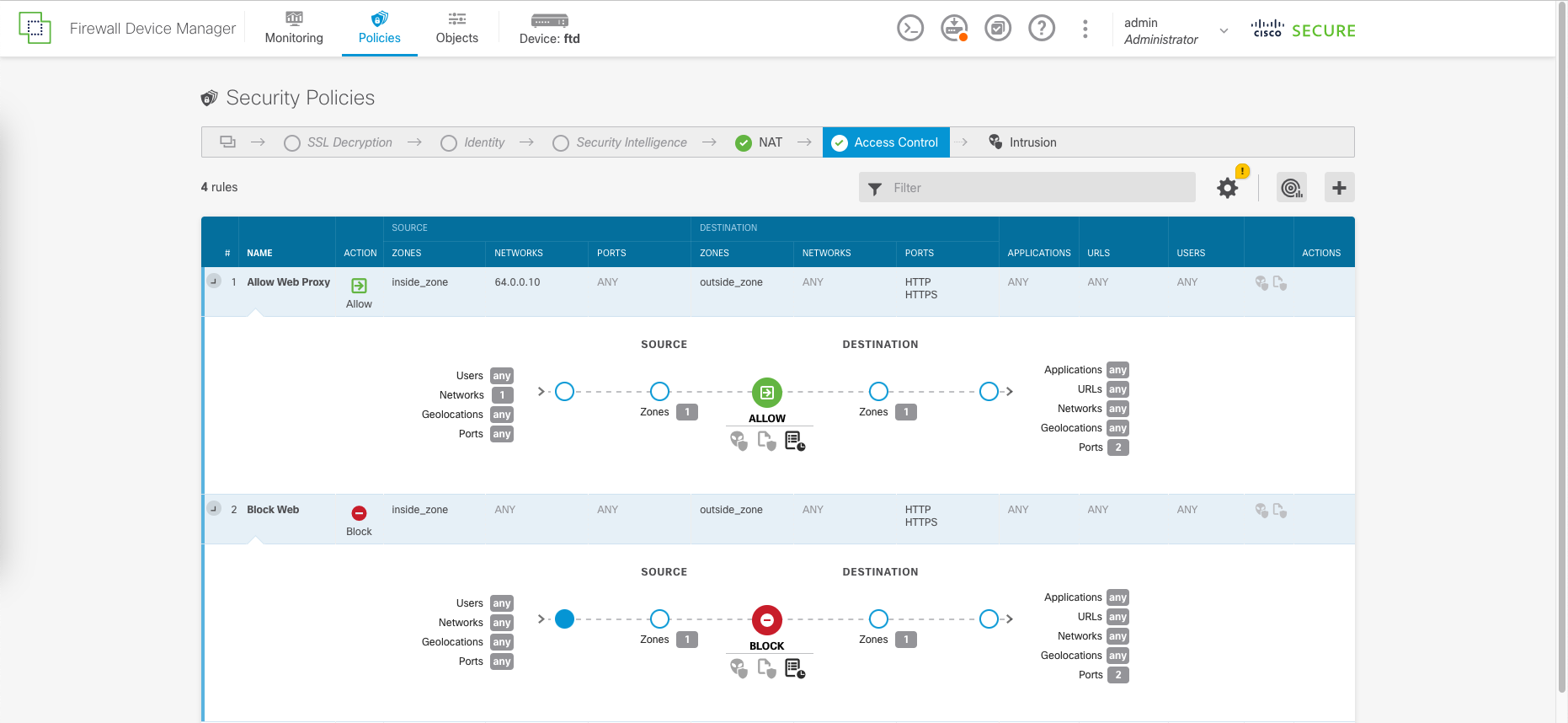Open access policy settings gear
Viewport: 1568px width, 723px height.
[1227, 188]
